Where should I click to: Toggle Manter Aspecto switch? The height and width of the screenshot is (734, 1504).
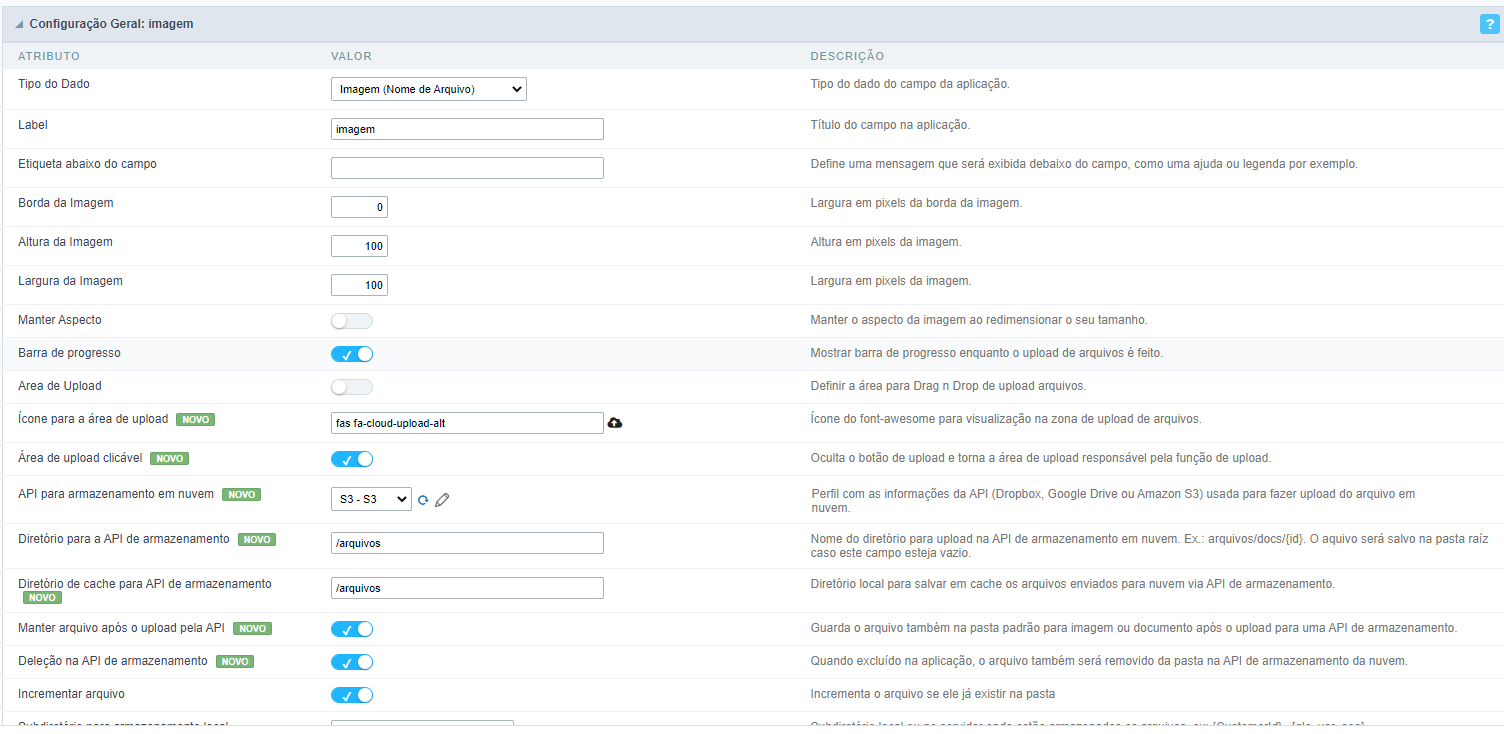[x=352, y=321]
